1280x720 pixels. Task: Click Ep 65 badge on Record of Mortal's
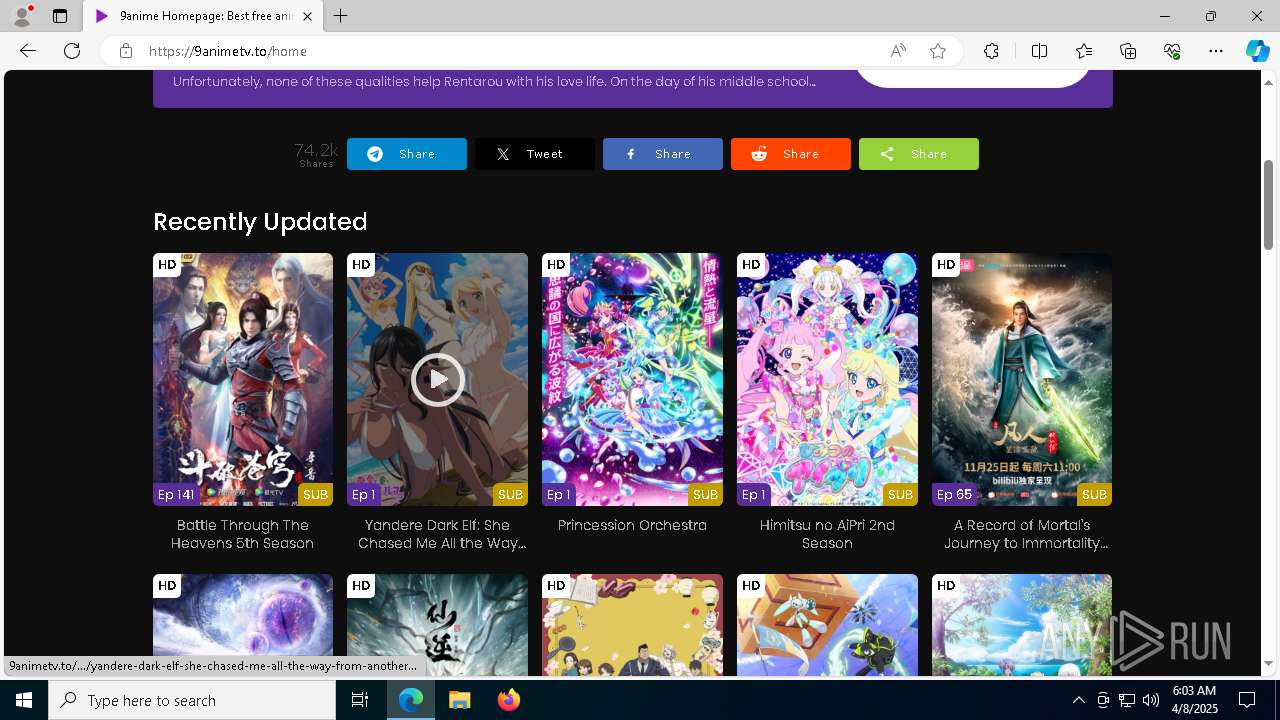[x=955, y=494]
